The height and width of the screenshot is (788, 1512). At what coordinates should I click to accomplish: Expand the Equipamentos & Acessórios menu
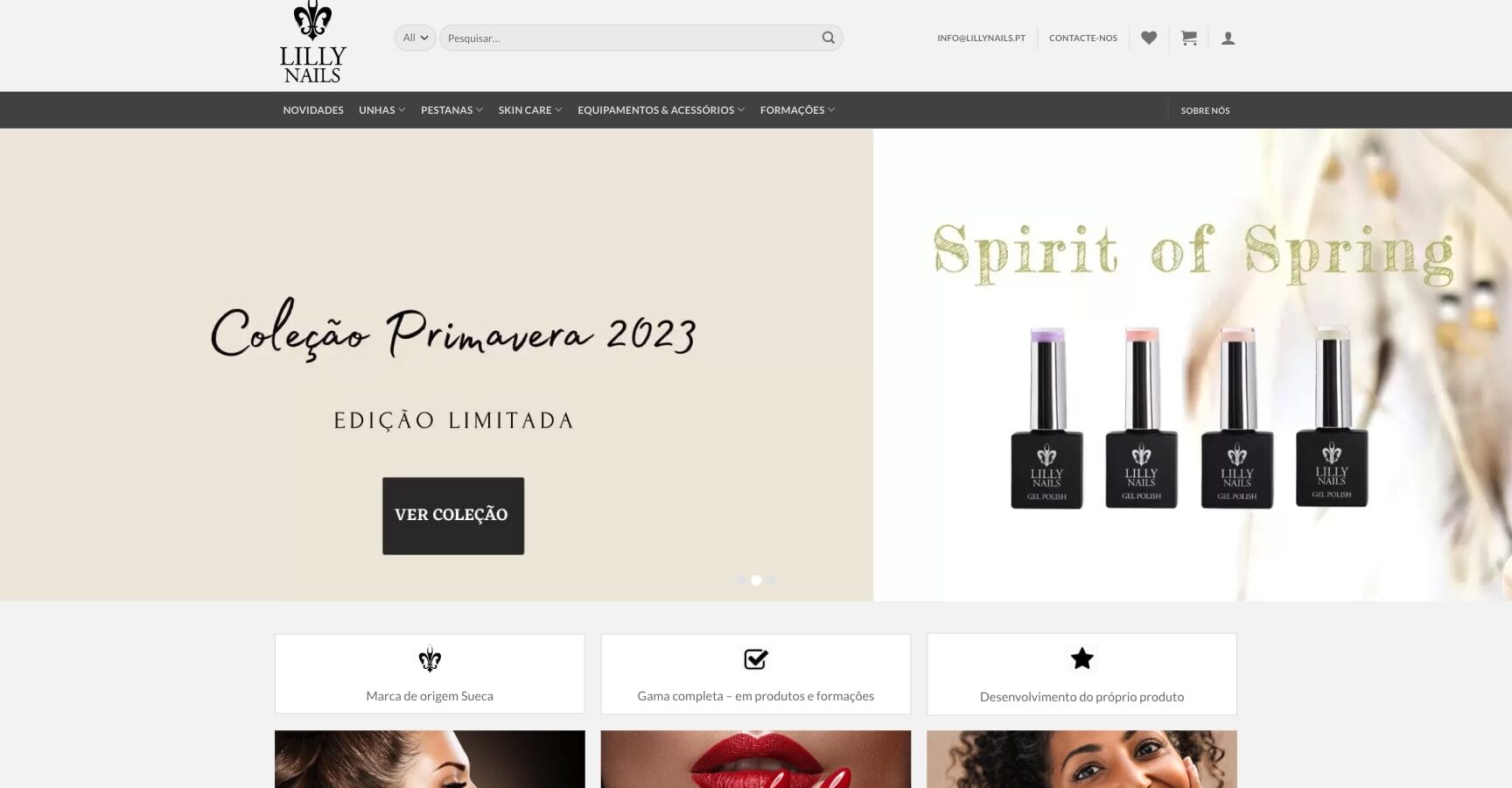[x=661, y=110]
